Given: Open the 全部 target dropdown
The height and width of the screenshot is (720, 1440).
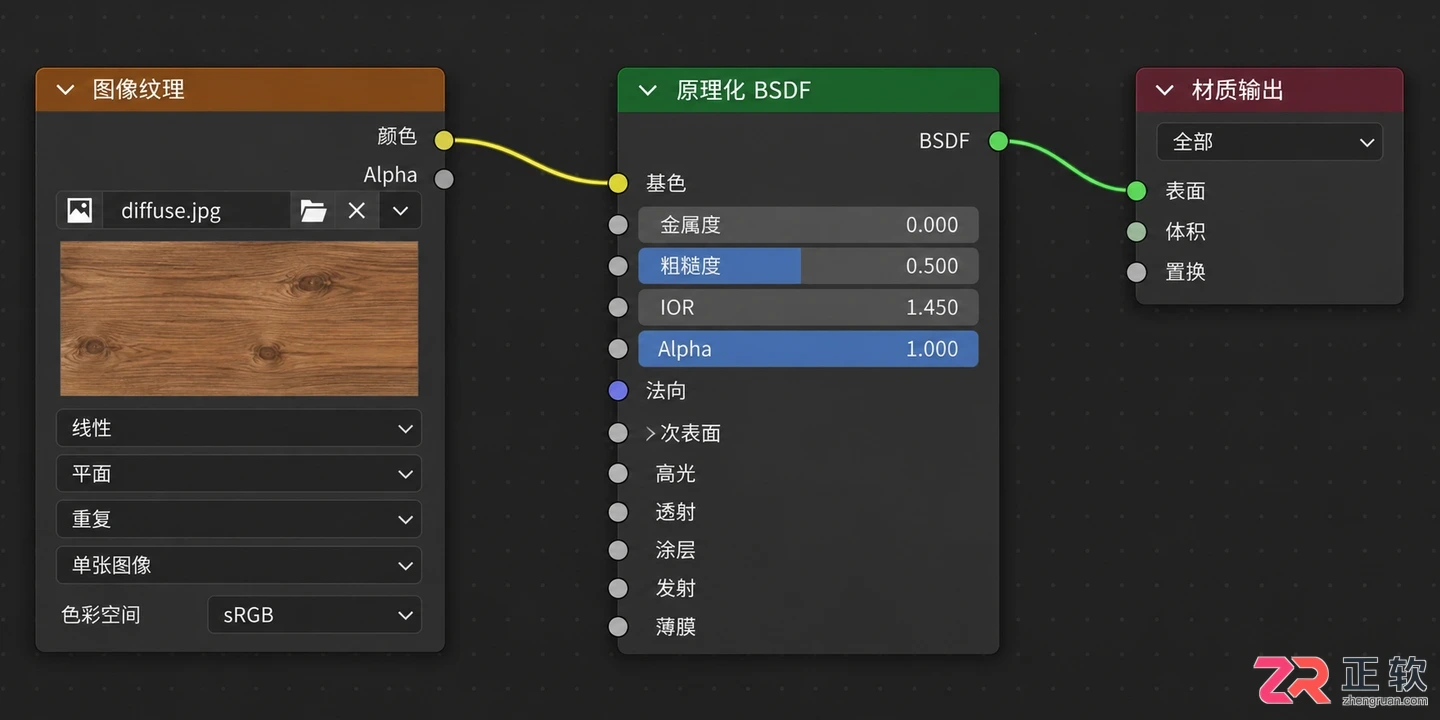Looking at the screenshot, I should point(1270,142).
